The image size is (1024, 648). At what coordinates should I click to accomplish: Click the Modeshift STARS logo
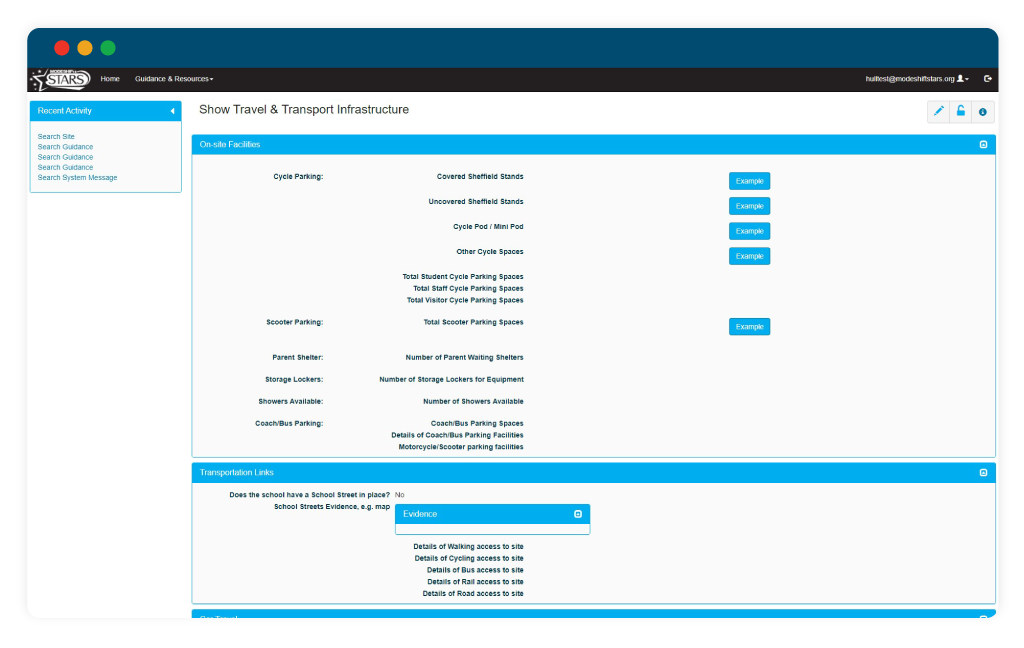pos(61,80)
